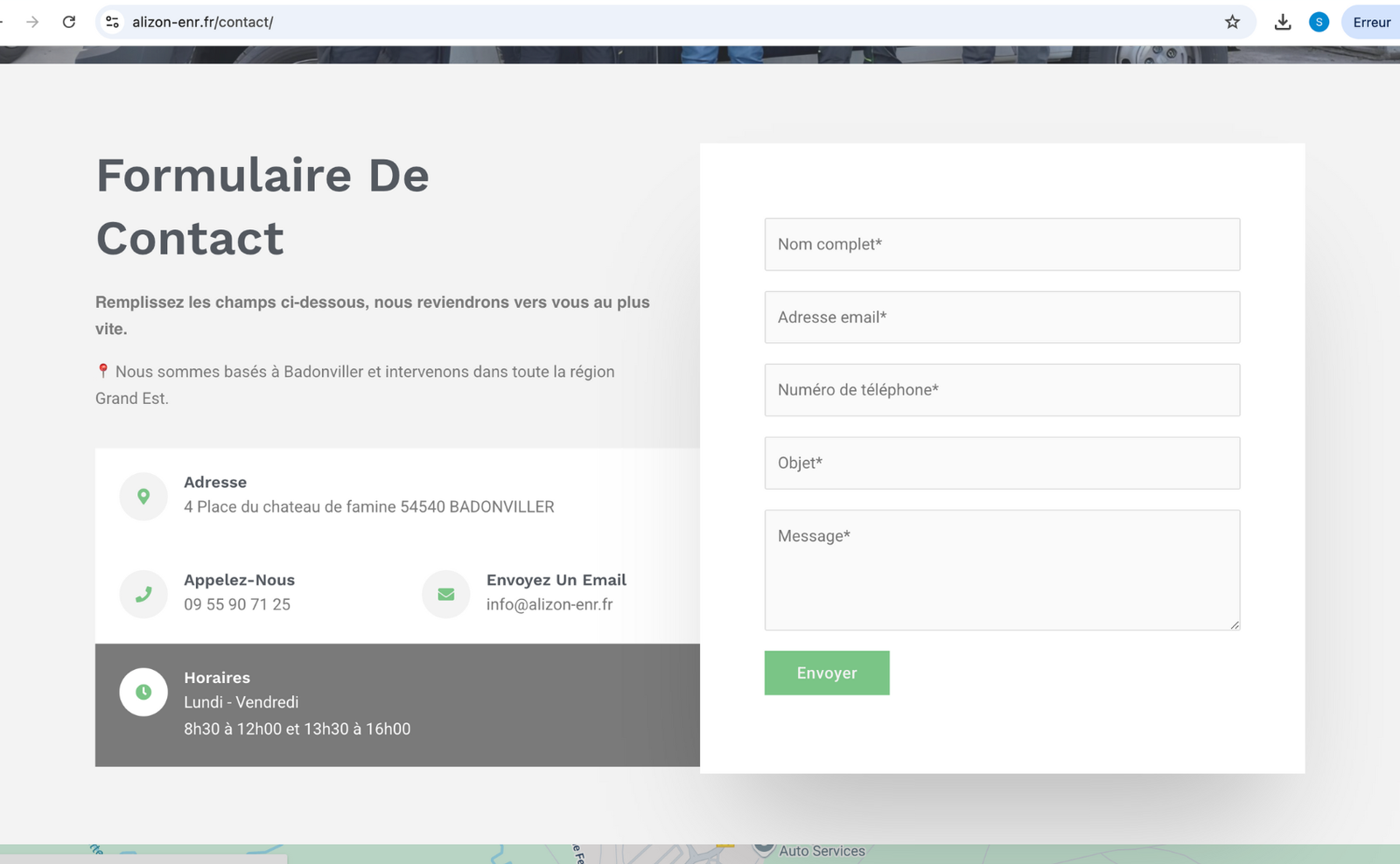The width and height of the screenshot is (1400, 864).
Task: Focus the Nom complet field
Action: coord(1002,244)
